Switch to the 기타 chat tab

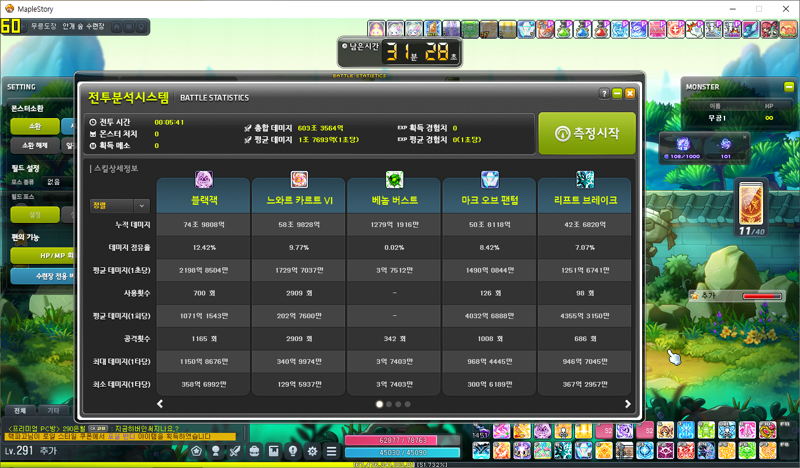[x=53, y=410]
